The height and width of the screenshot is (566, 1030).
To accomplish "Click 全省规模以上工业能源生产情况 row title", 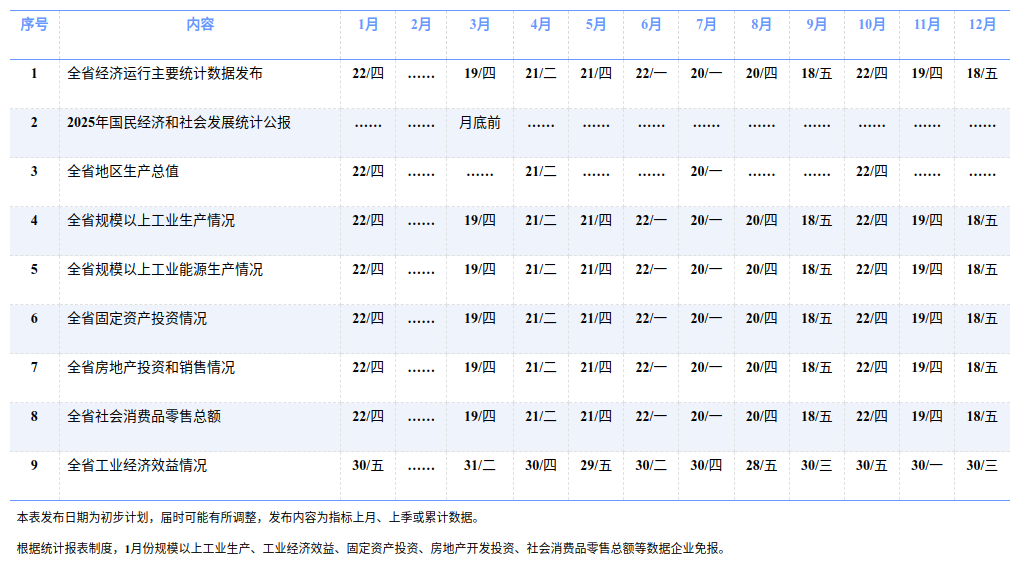I will [x=165, y=269].
